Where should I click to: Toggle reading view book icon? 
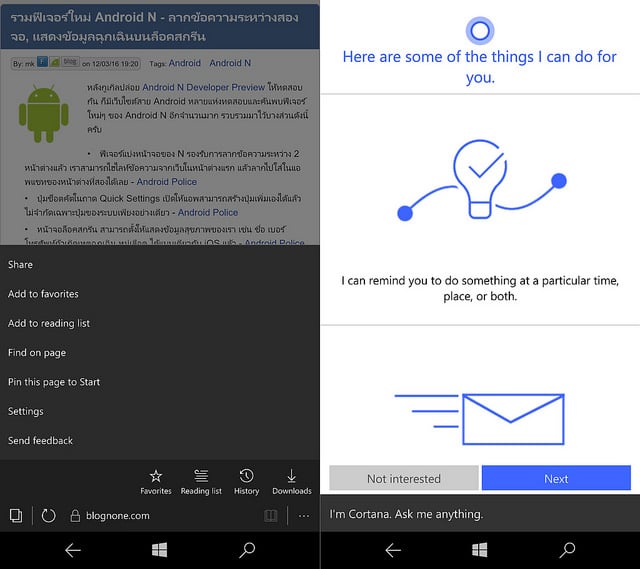coord(271,516)
